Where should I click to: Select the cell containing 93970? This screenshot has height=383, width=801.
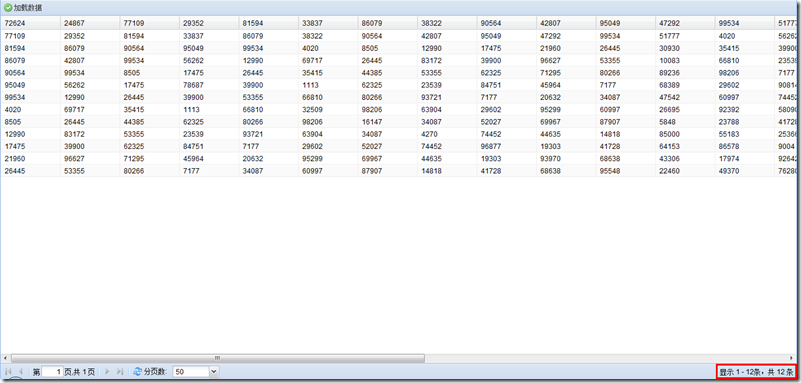pos(567,159)
